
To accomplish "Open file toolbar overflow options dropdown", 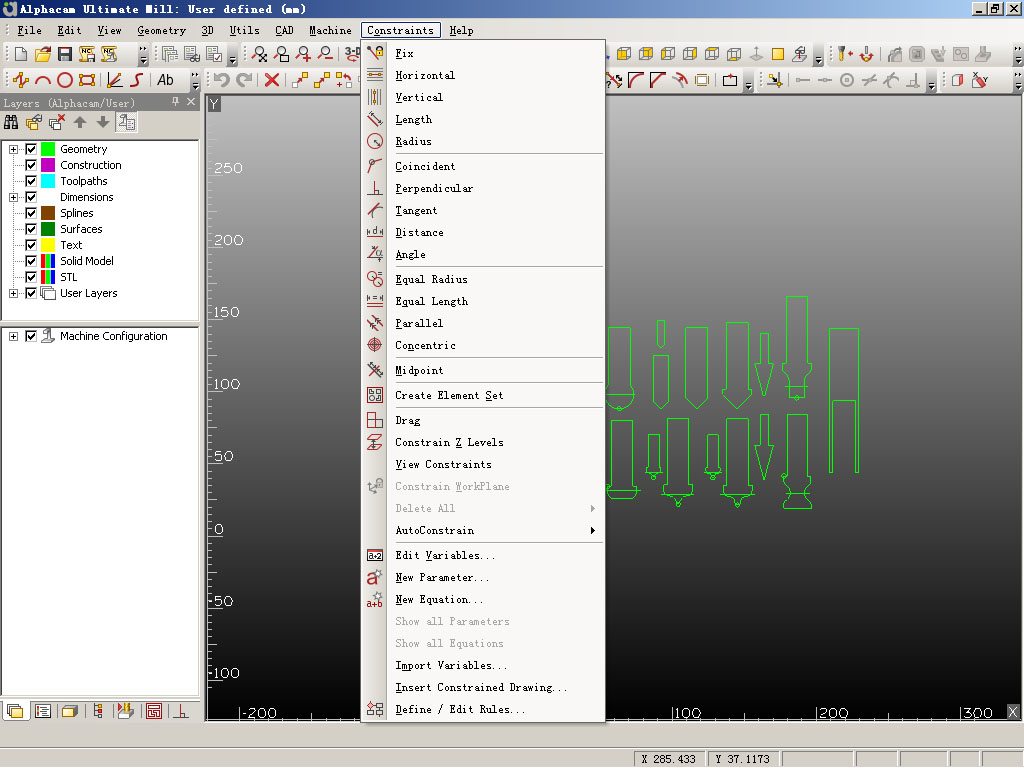I will [x=143, y=55].
